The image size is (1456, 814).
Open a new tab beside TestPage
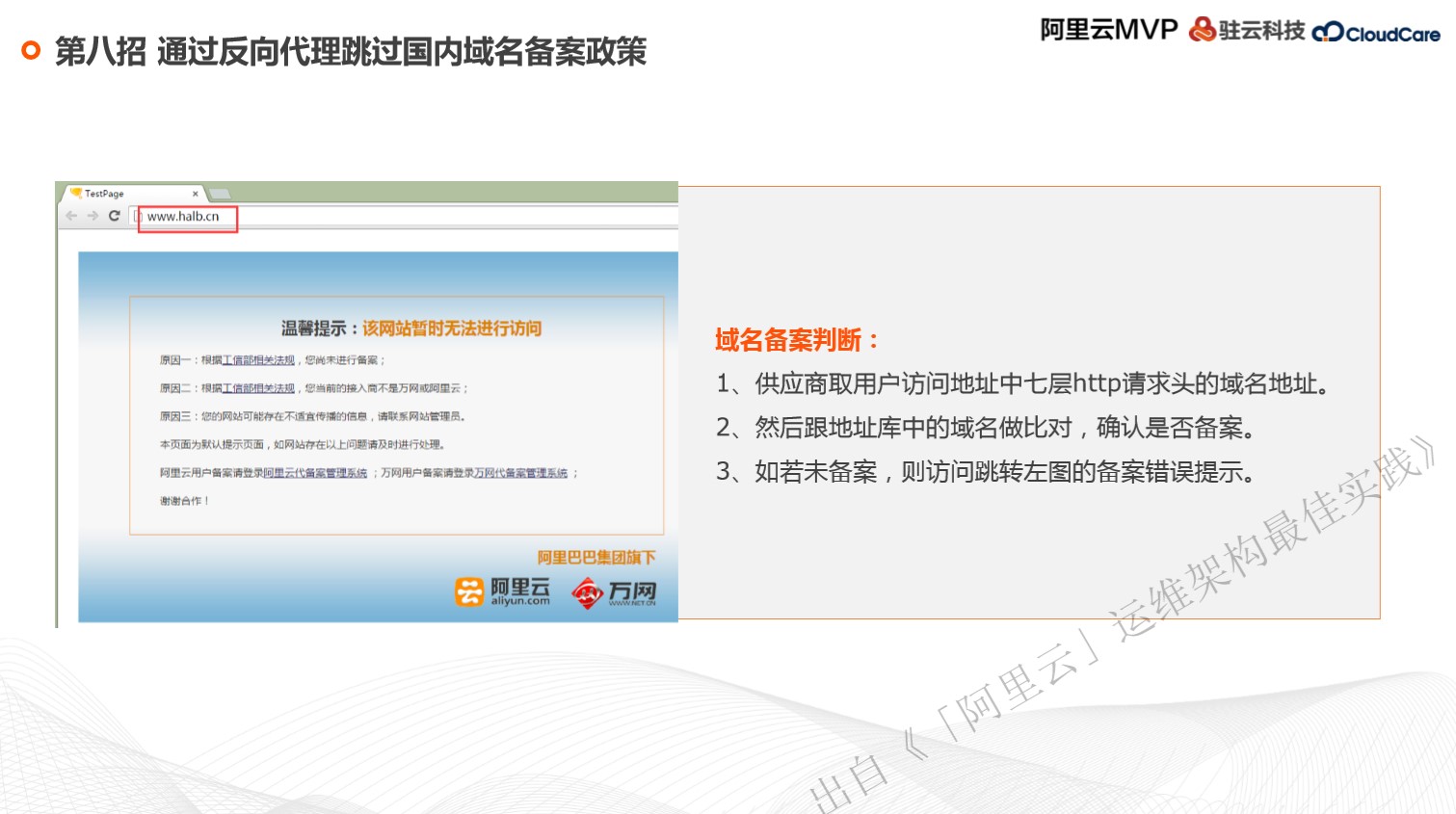click(220, 194)
